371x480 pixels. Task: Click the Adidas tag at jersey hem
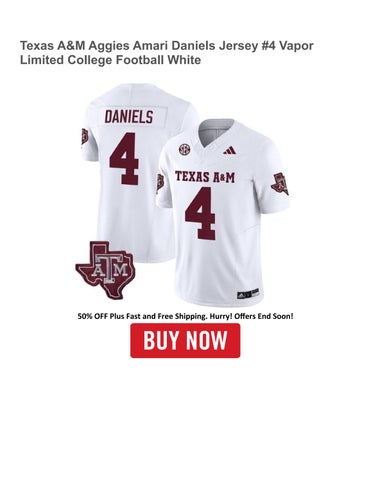click(248, 293)
